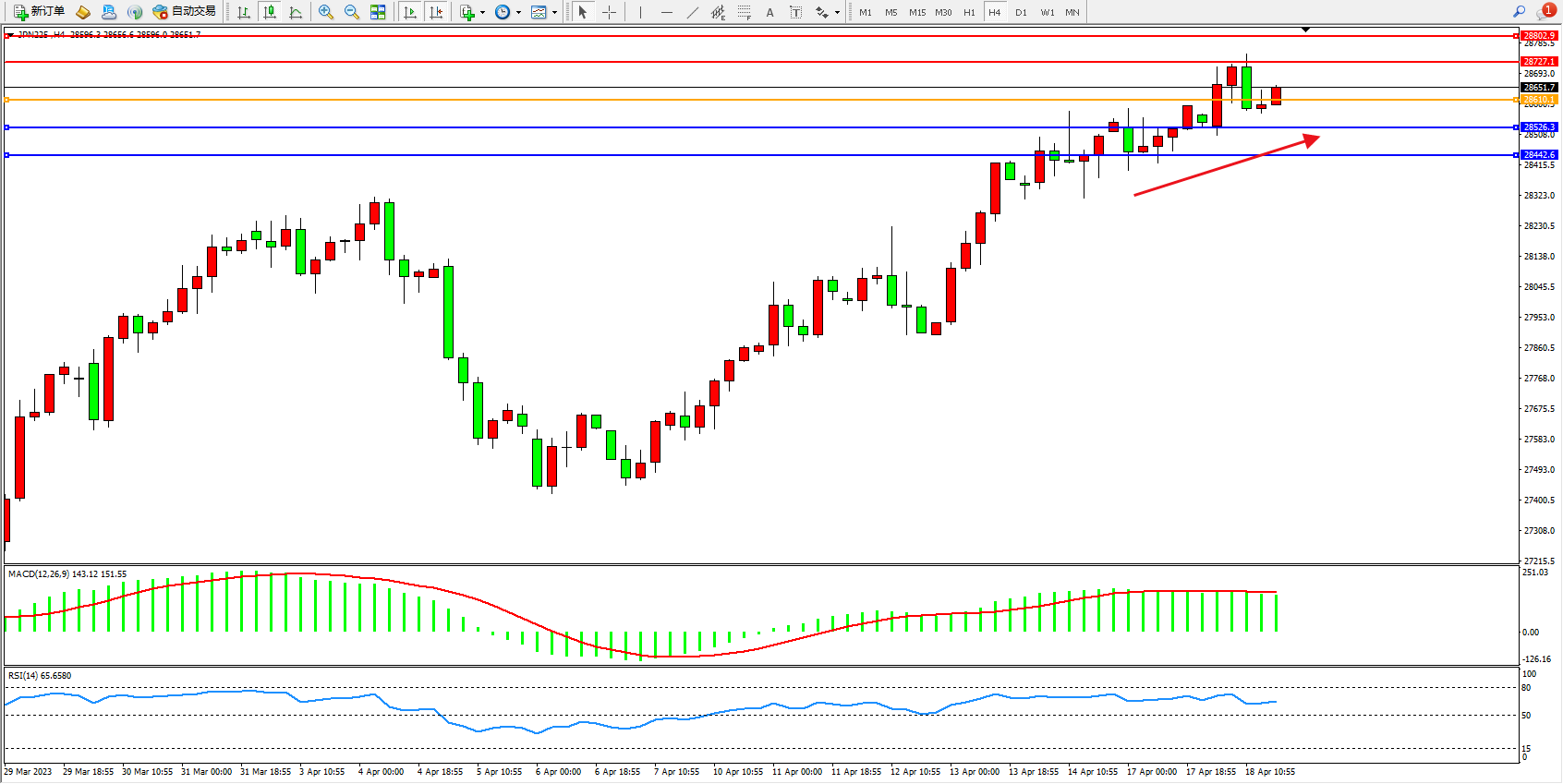The width and height of the screenshot is (1563, 784).
Task: Tile chart windows using grid icon
Action: (378, 12)
